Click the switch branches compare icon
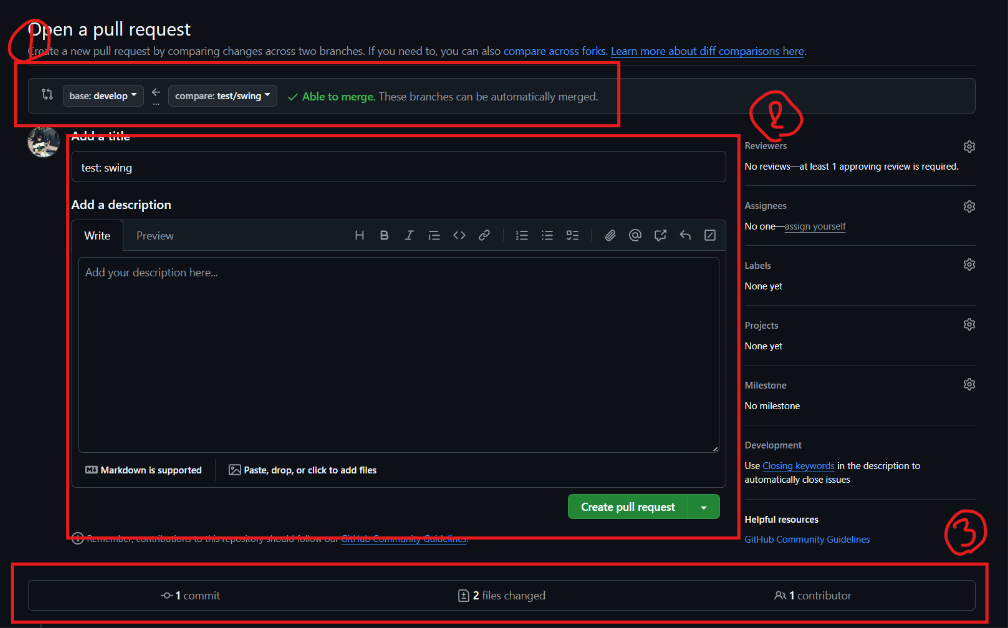1008x628 pixels. [47, 95]
